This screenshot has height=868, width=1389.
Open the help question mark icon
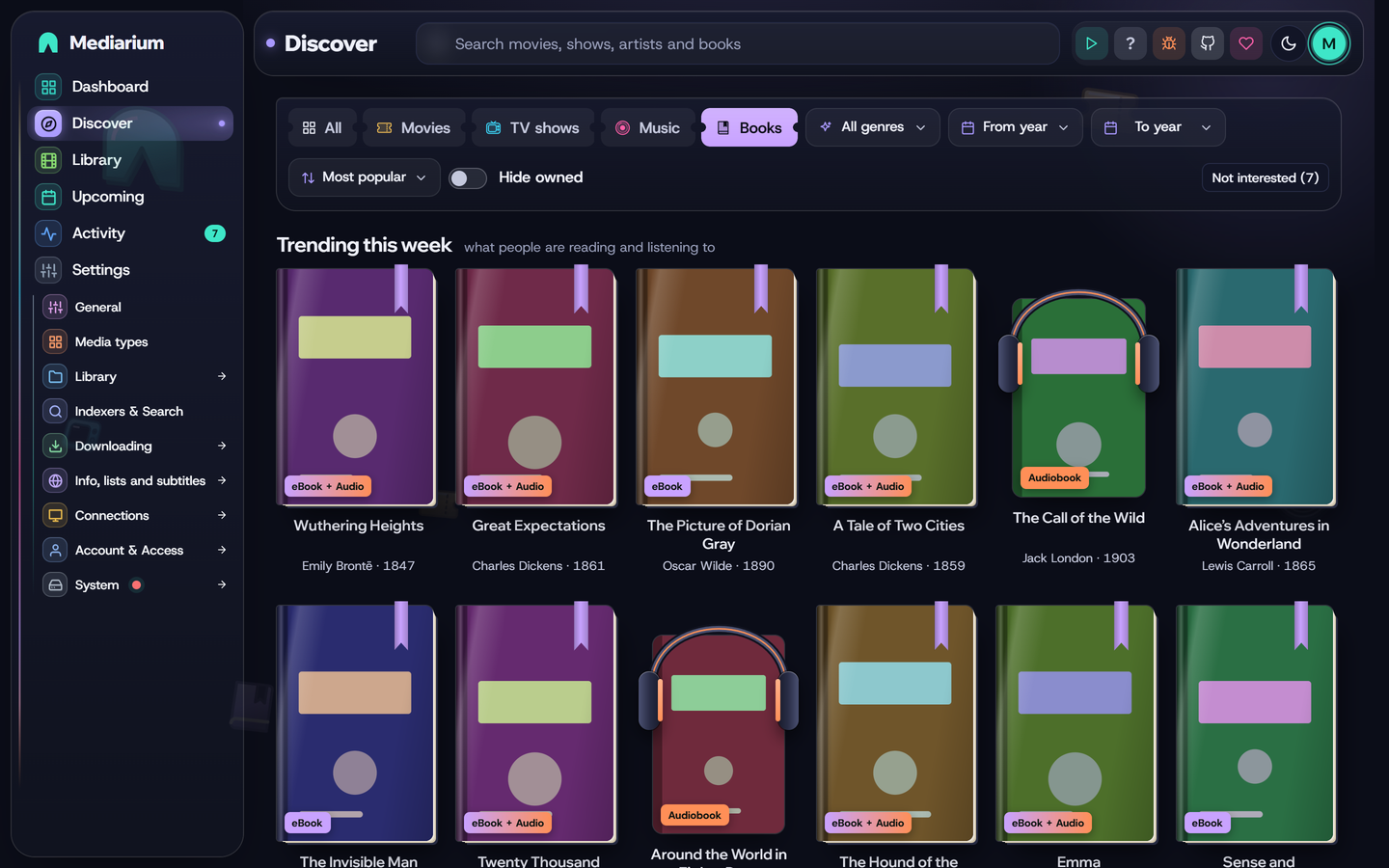click(x=1130, y=43)
